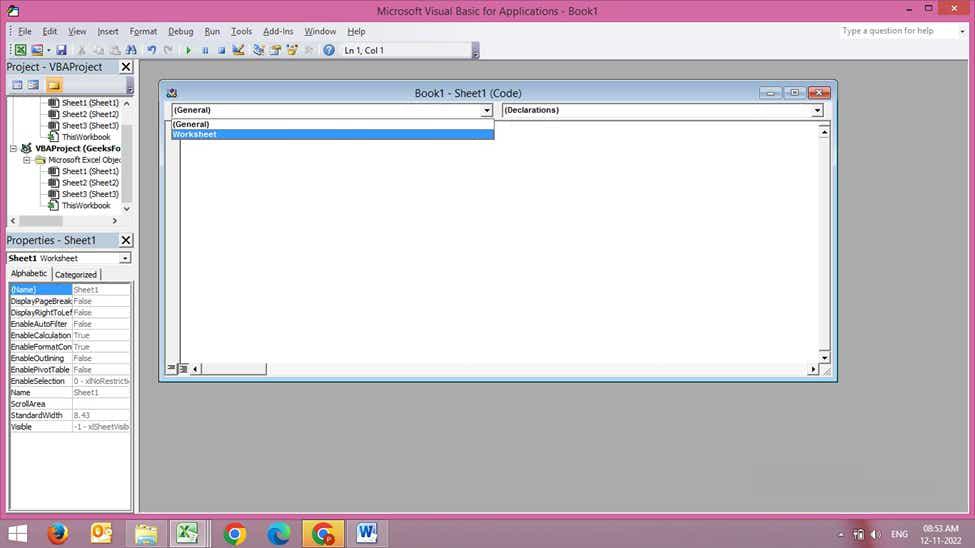Open the Insert menu
The height and width of the screenshot is (548, 975).
click(108, 31)
